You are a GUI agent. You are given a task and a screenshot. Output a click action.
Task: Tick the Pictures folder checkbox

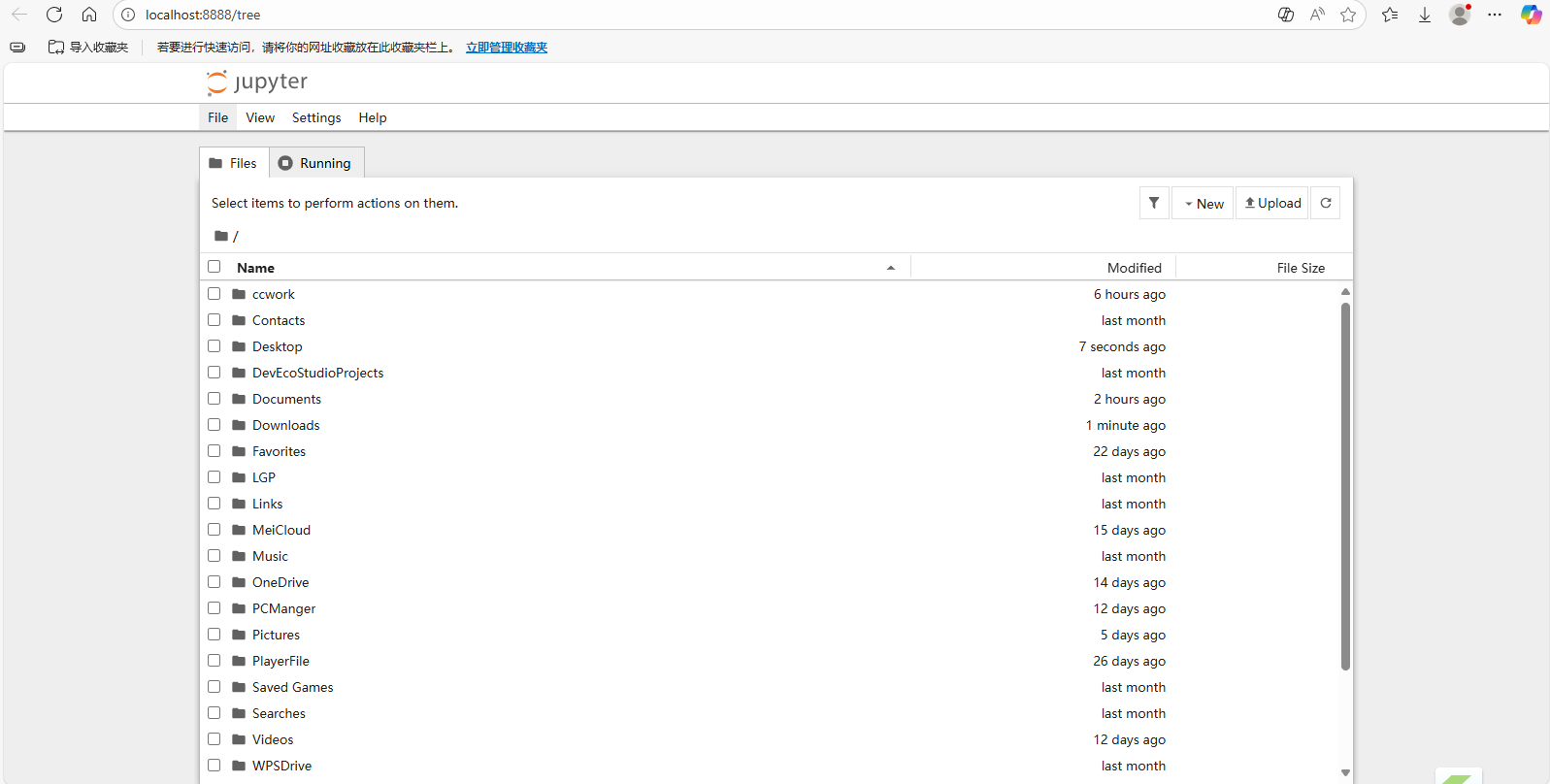click(214, 635)
